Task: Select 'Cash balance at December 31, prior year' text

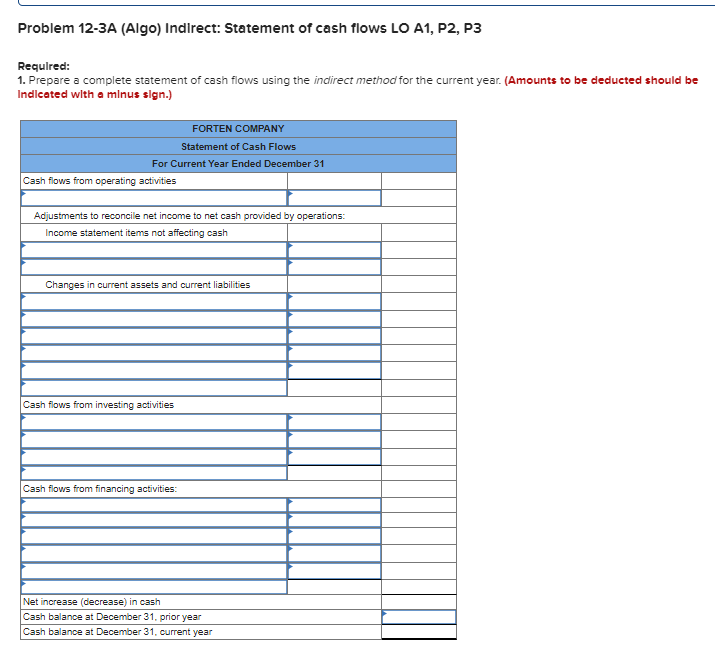Action: tap(112, 617)
